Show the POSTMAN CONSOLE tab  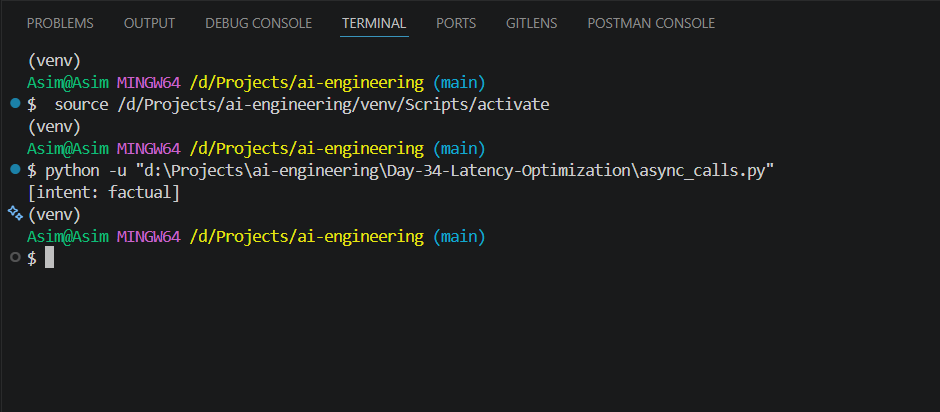(651, 23)
